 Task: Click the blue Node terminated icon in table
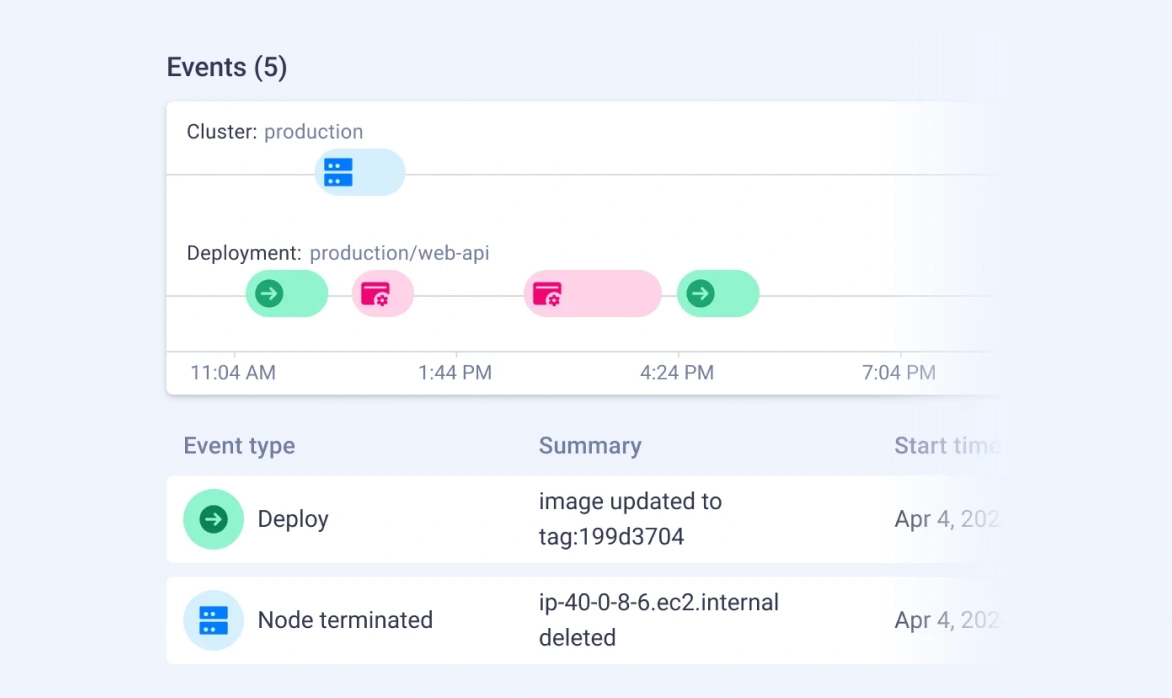(x=213, y=620)
